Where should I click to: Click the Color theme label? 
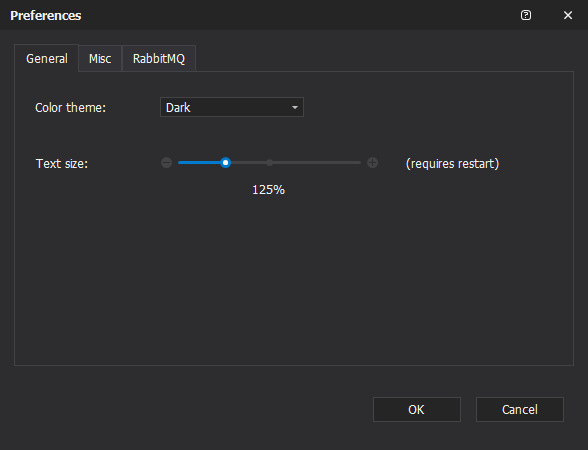[x=70, y=108]
